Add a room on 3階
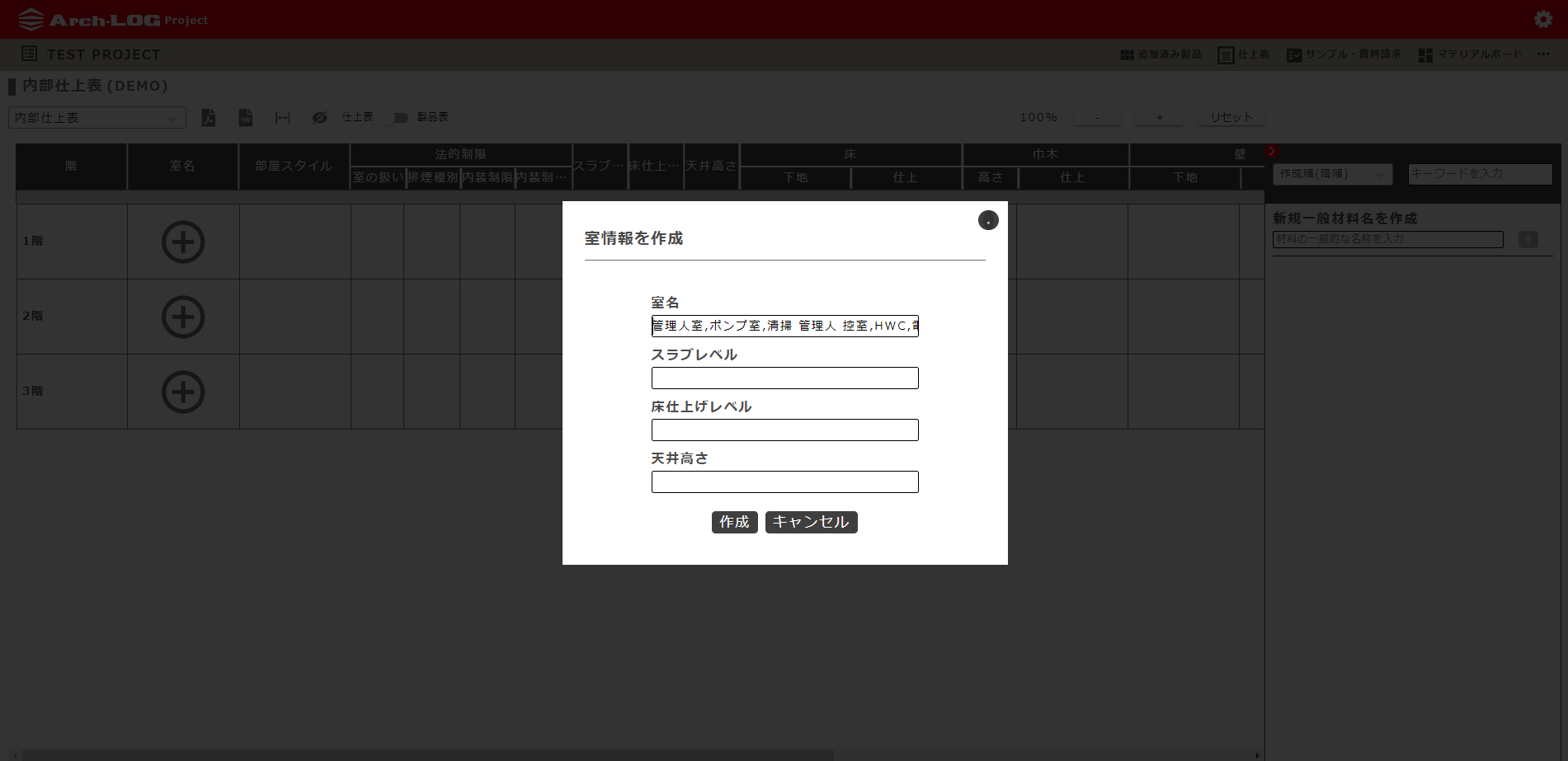 pos(183,392)
